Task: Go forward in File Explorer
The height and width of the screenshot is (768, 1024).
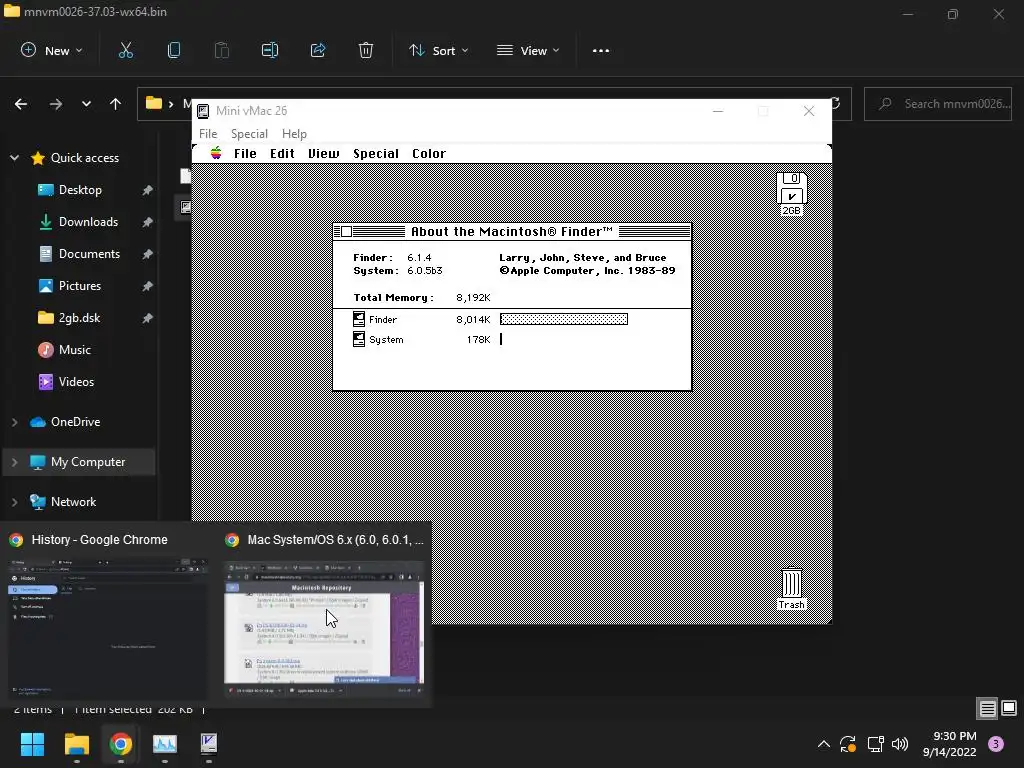Action: point(56,104)
